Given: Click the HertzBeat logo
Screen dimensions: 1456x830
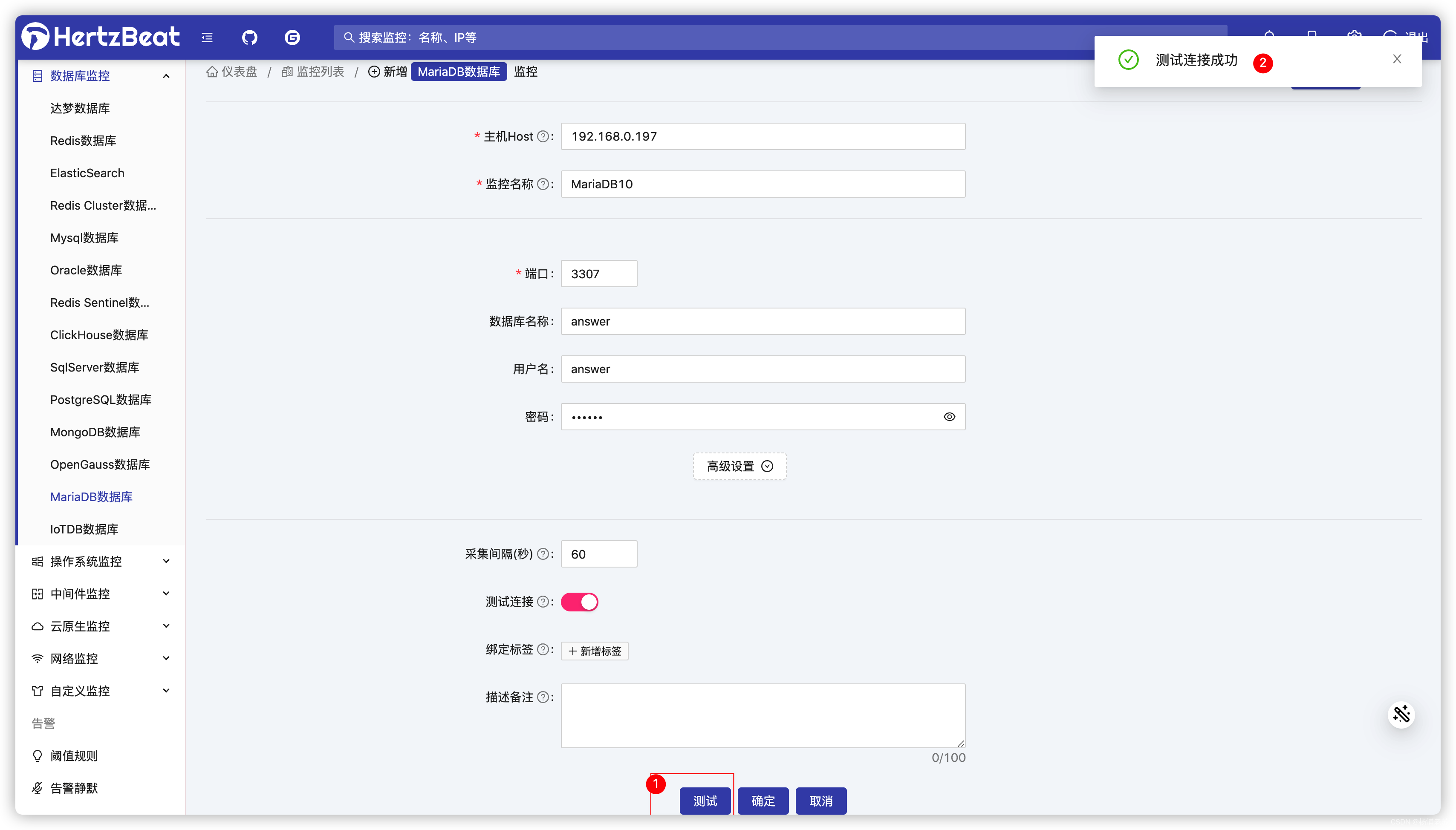Looking at the screenshot, I should coord(101,37).
